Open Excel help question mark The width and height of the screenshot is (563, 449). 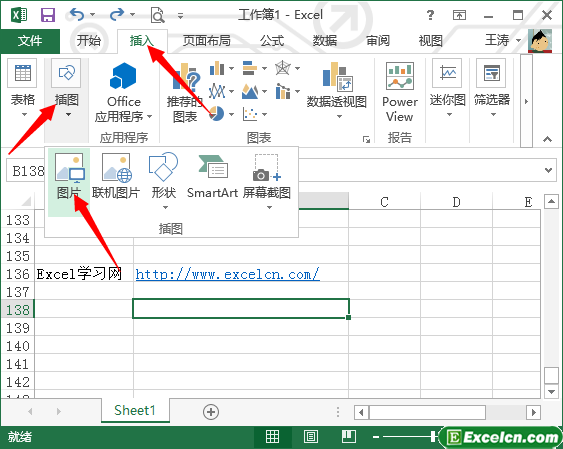pos(430,15)
